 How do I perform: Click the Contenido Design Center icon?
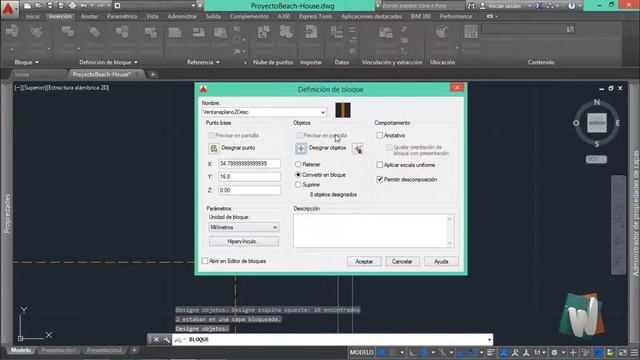click(471, 32)
